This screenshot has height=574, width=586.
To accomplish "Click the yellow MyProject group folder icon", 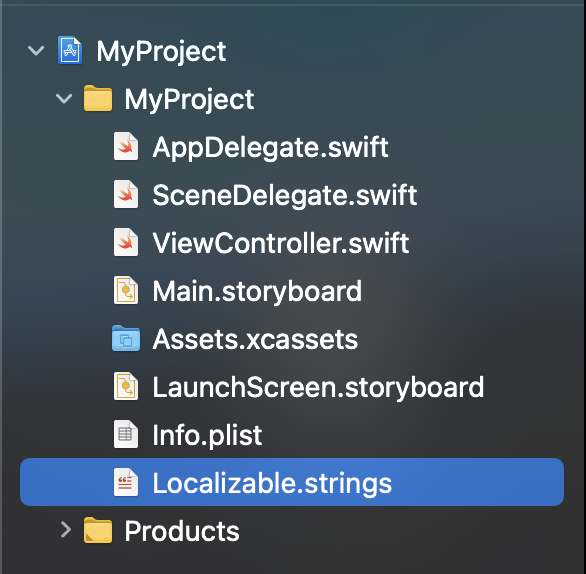I will [98, 99].
